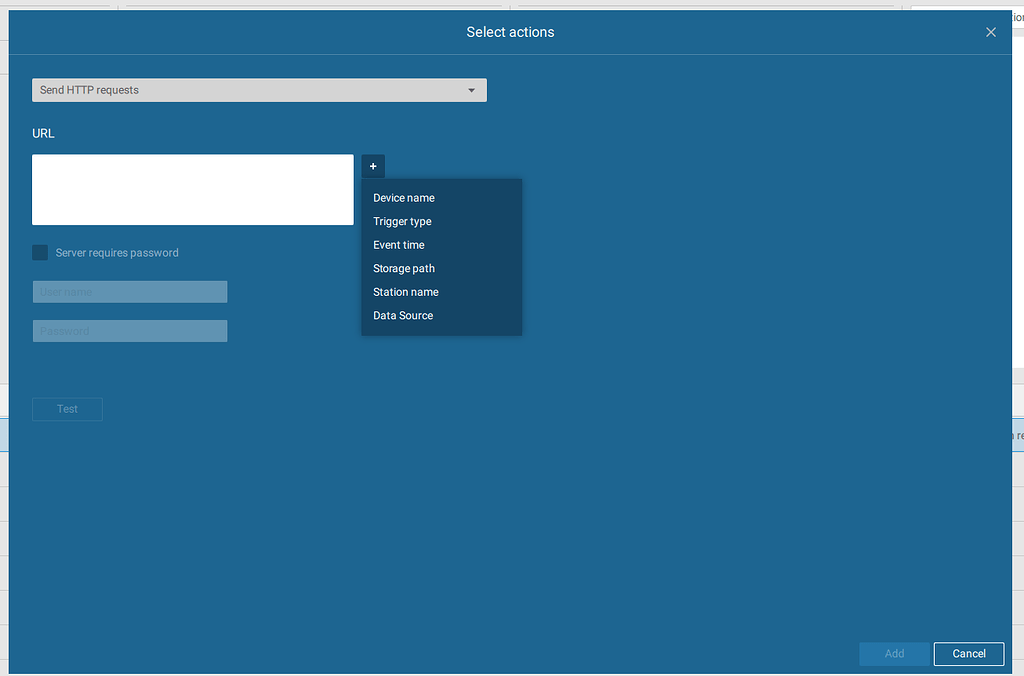Select Trigger type from the variable list
Image resolution: width=1024 pixels, height=676 pixels.
tap(402, 221)
